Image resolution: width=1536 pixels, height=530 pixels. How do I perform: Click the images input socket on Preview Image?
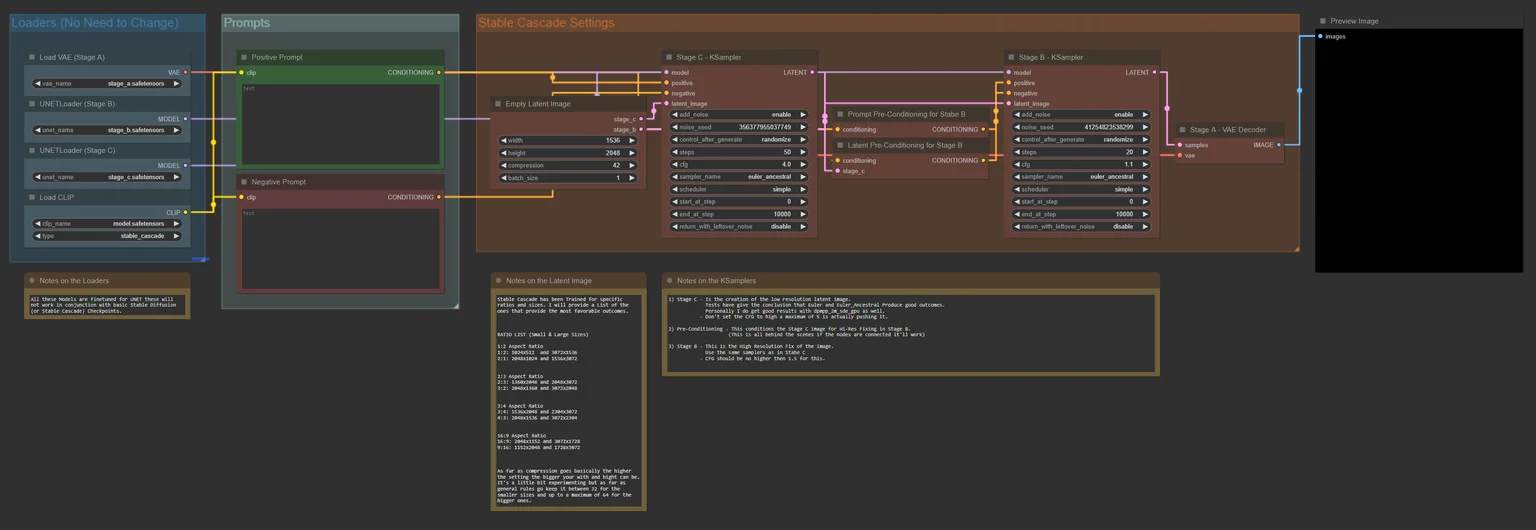1320,36
